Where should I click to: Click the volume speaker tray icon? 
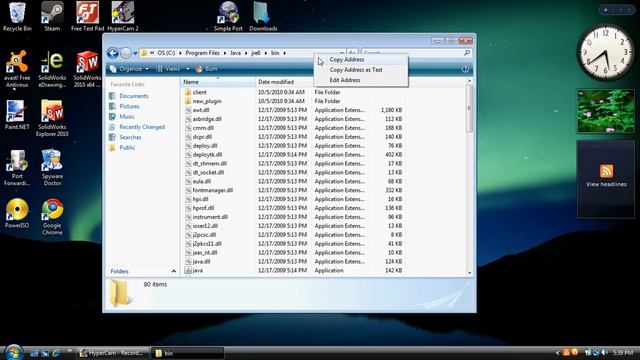click(x=604, y=353)
